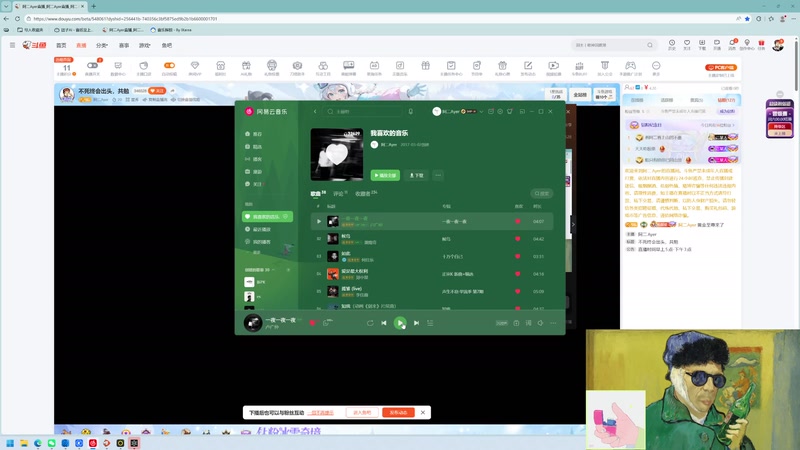800x450 pixels.
Task: Click the now-playing album disc thumbnail
Action: pos(253,322)
